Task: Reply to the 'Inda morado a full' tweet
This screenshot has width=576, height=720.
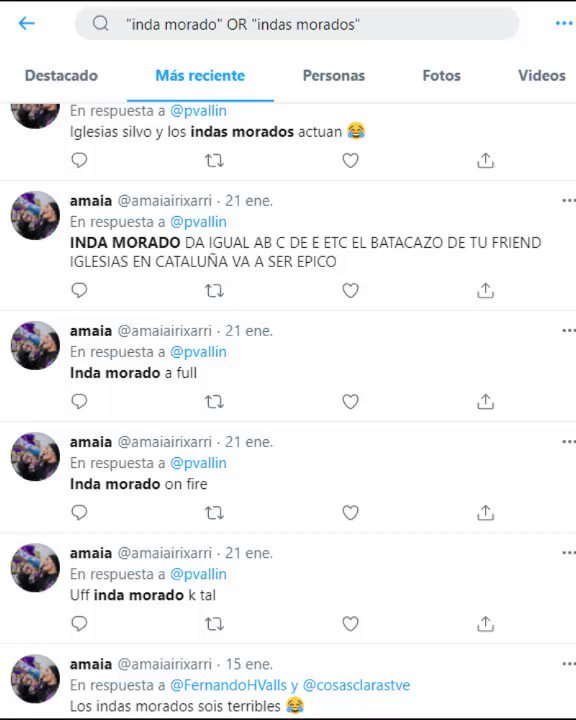Action: pyautogui.click(x=79, y=401)
